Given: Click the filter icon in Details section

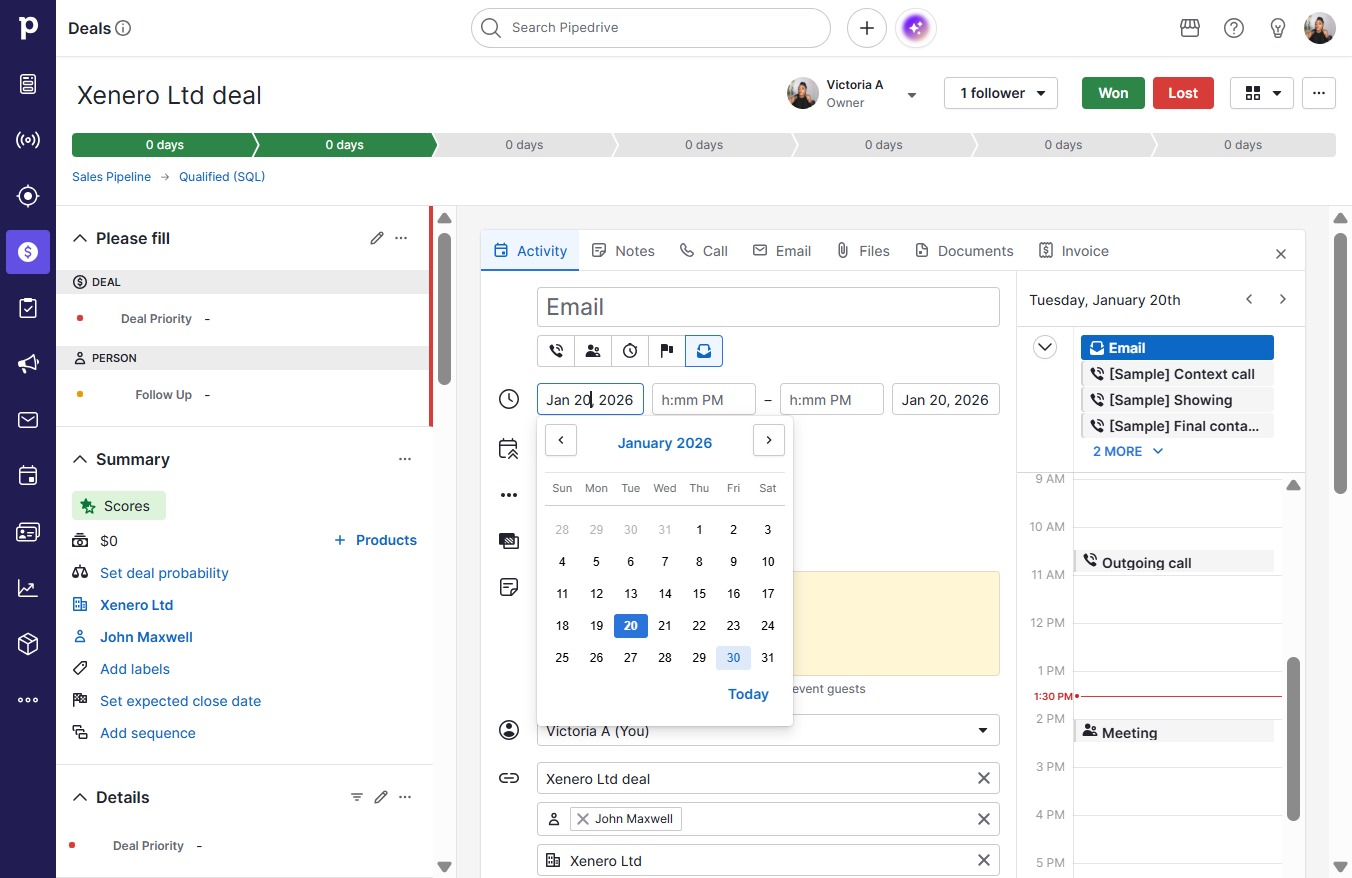Looking at the screenshot, I should (357, 797).
